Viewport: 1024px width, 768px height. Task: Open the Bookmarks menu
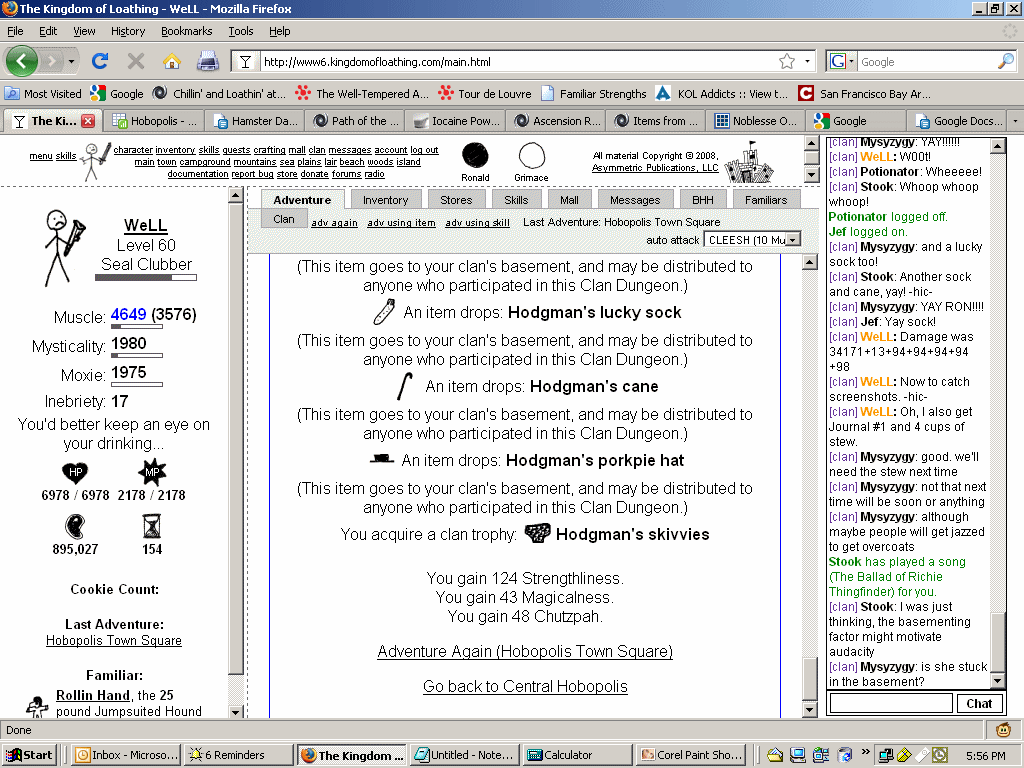click(x=186, y=31)
